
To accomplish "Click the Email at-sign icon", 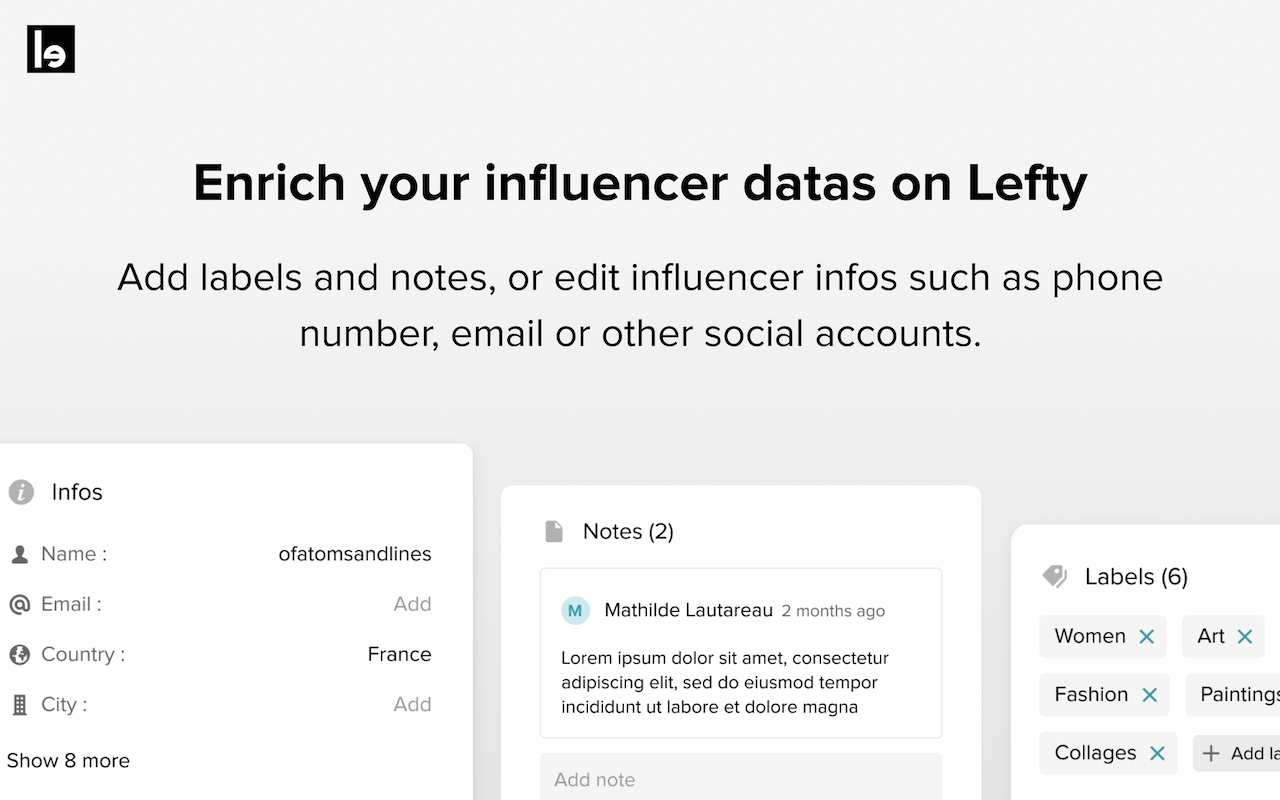I will click(19, 604).
